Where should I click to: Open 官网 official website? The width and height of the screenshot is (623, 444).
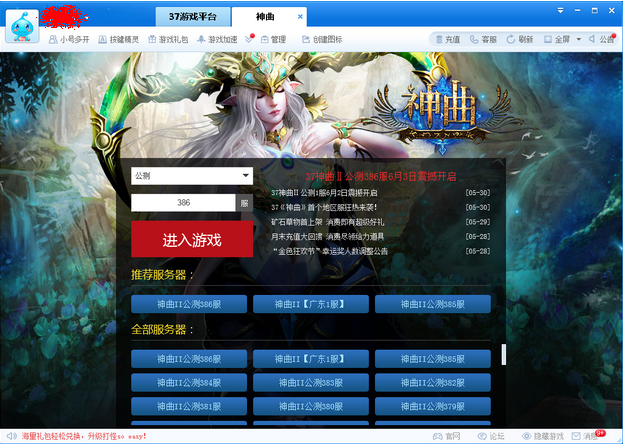click(x=447, y=436)
